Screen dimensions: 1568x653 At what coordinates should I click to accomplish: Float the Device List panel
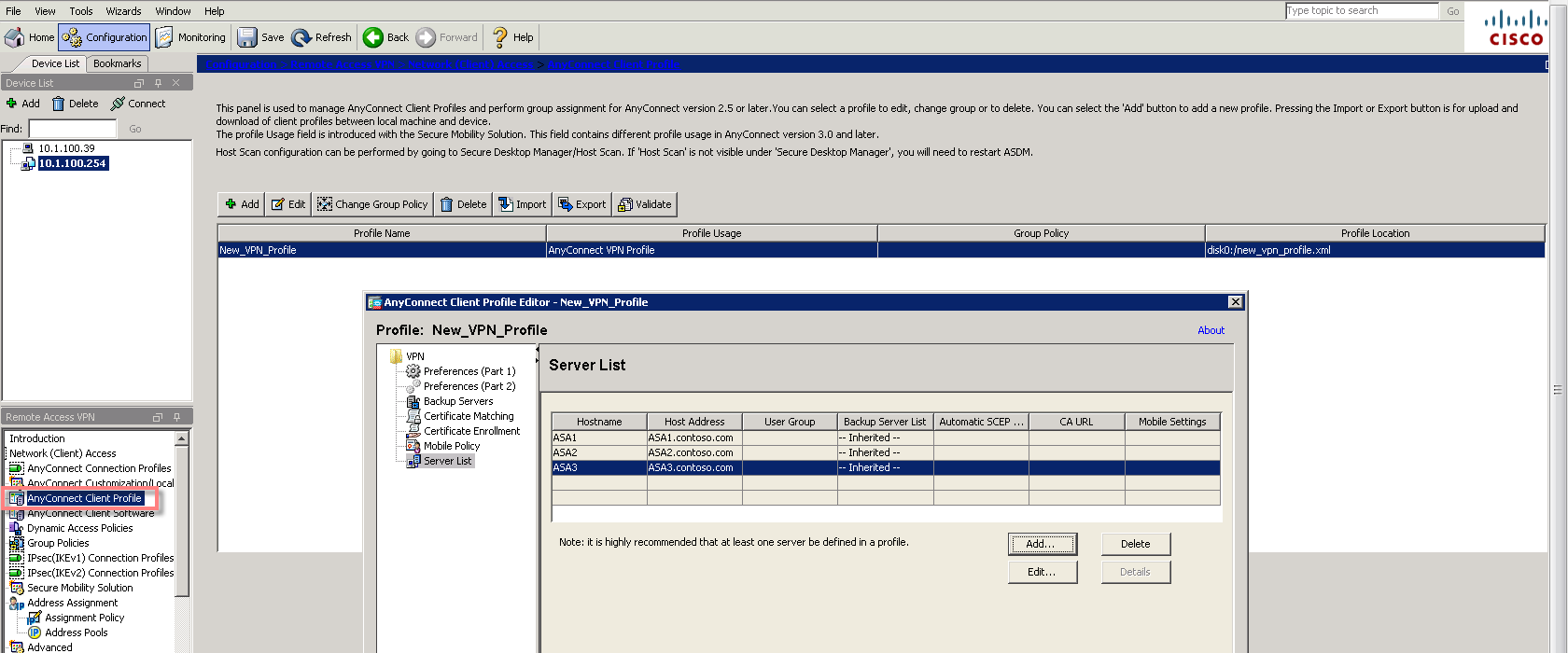(x=139, y=83)
